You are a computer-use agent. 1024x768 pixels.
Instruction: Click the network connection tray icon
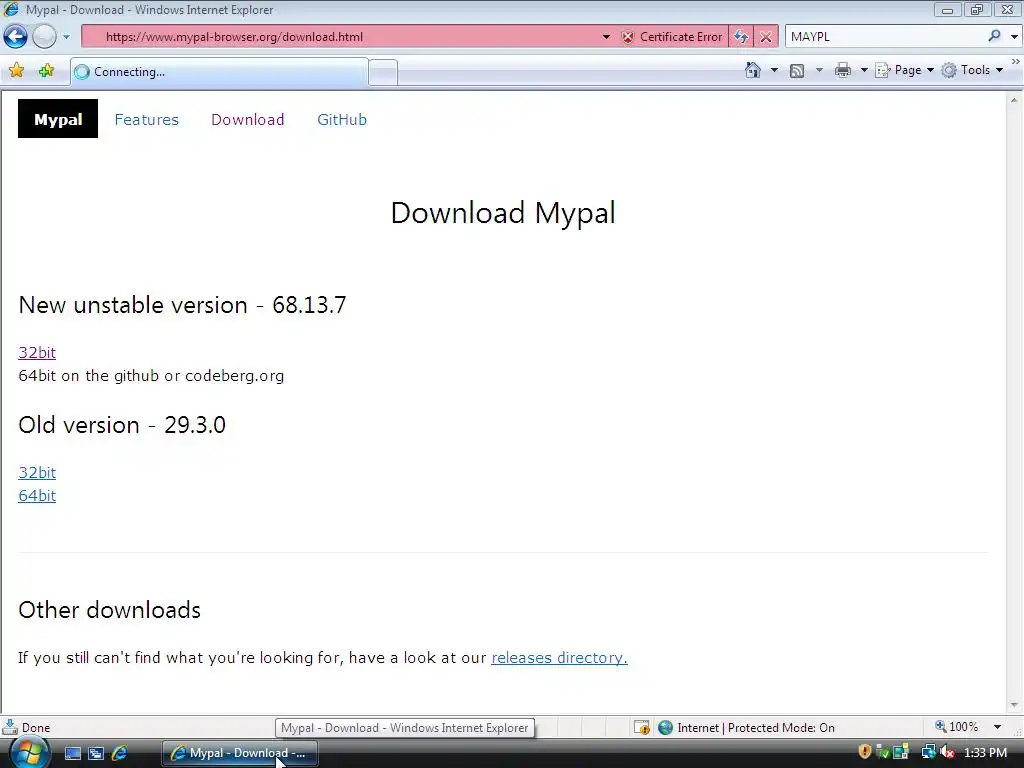[928, 752]
